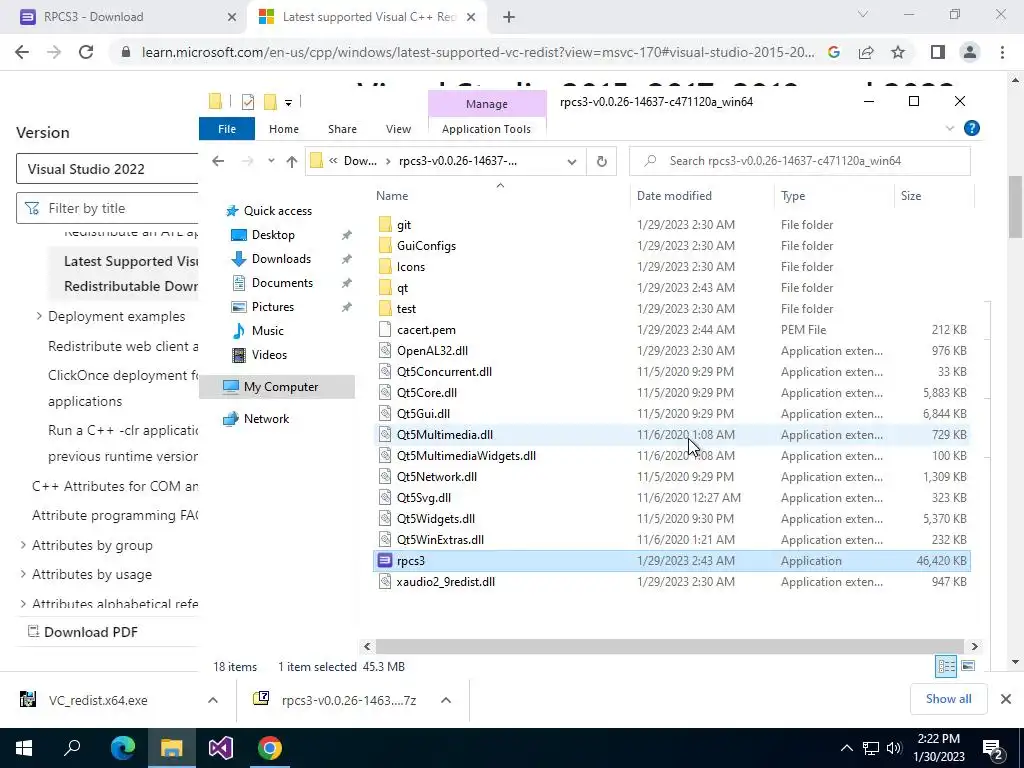1024x768 pixels.
Task: Reload the Chrome page
Action: pyautogui.click(x=86, y=52)
